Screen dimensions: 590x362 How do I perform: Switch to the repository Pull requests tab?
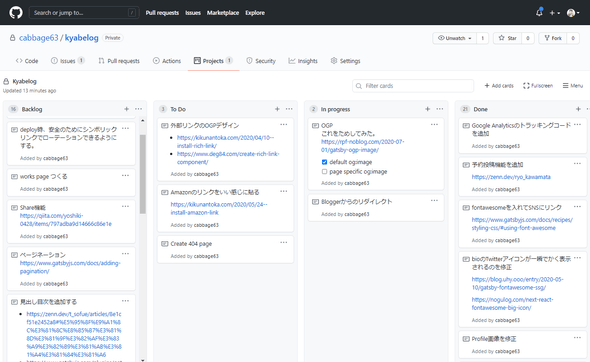tap(119, 61)
